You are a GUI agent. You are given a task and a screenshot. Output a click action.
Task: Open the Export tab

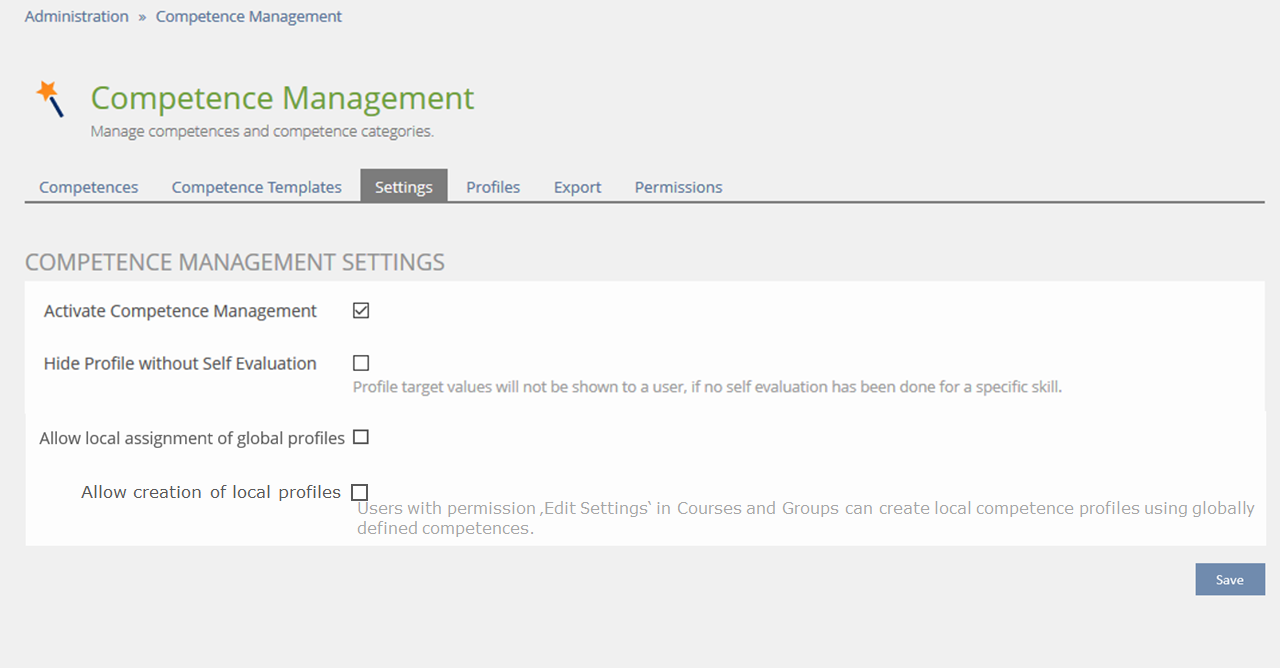tap(578, 187)
